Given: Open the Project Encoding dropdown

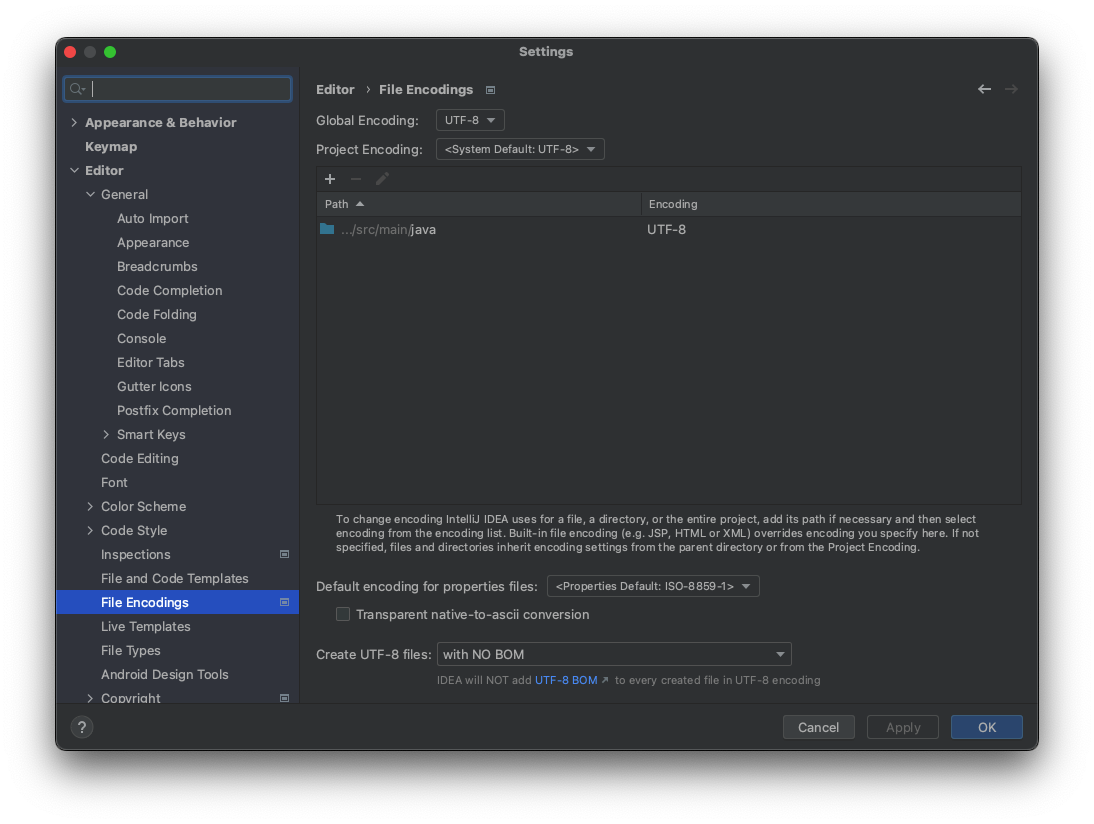Looking at the screenshot, I should coord(520,148).
